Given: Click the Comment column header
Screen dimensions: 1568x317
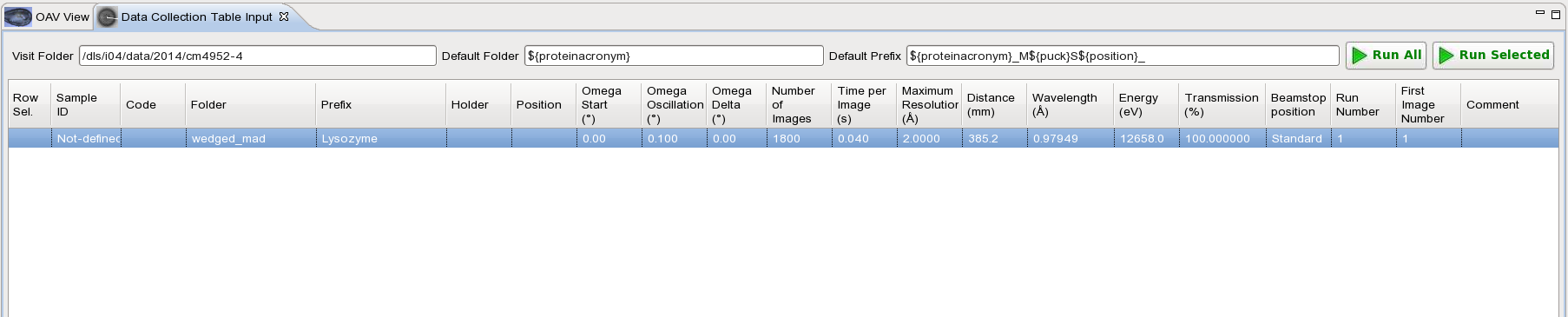Looking at the screenshot, I should click(x=1510, y=105).
